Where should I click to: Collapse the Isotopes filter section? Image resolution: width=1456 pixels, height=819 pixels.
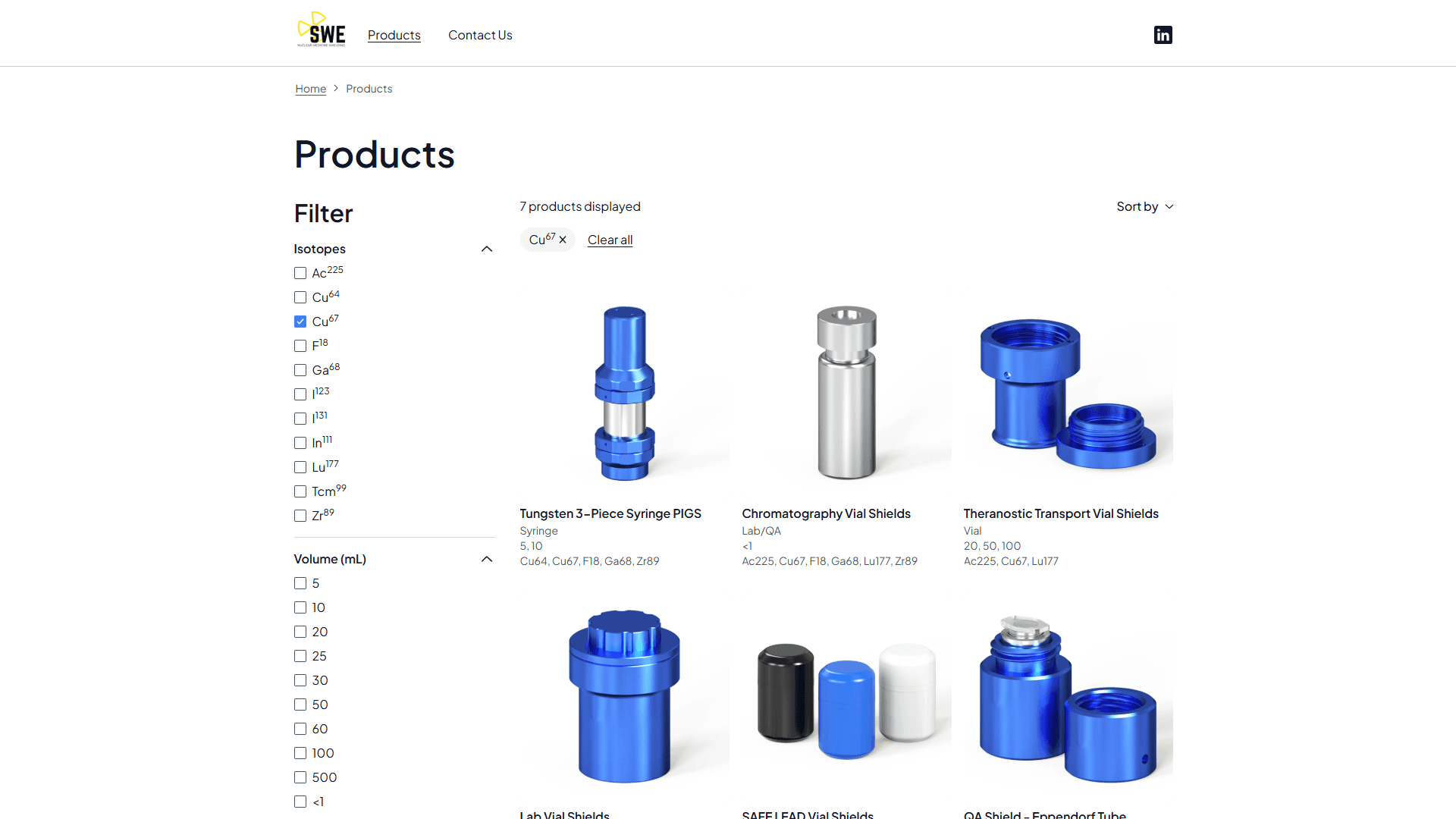tap(487, 249)
